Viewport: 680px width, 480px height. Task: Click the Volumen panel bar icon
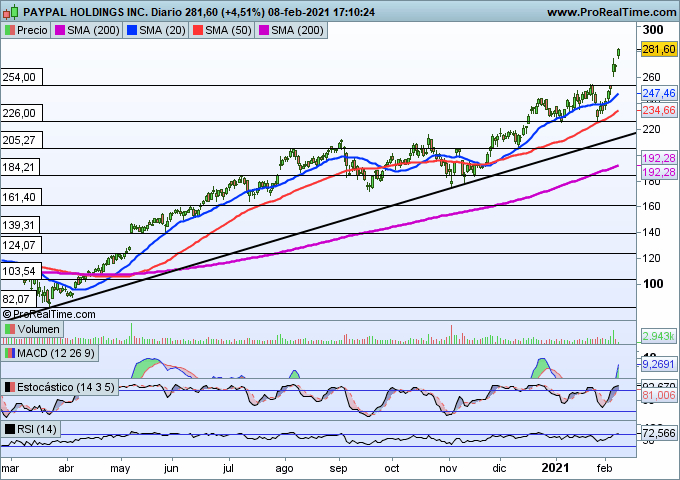10,329
